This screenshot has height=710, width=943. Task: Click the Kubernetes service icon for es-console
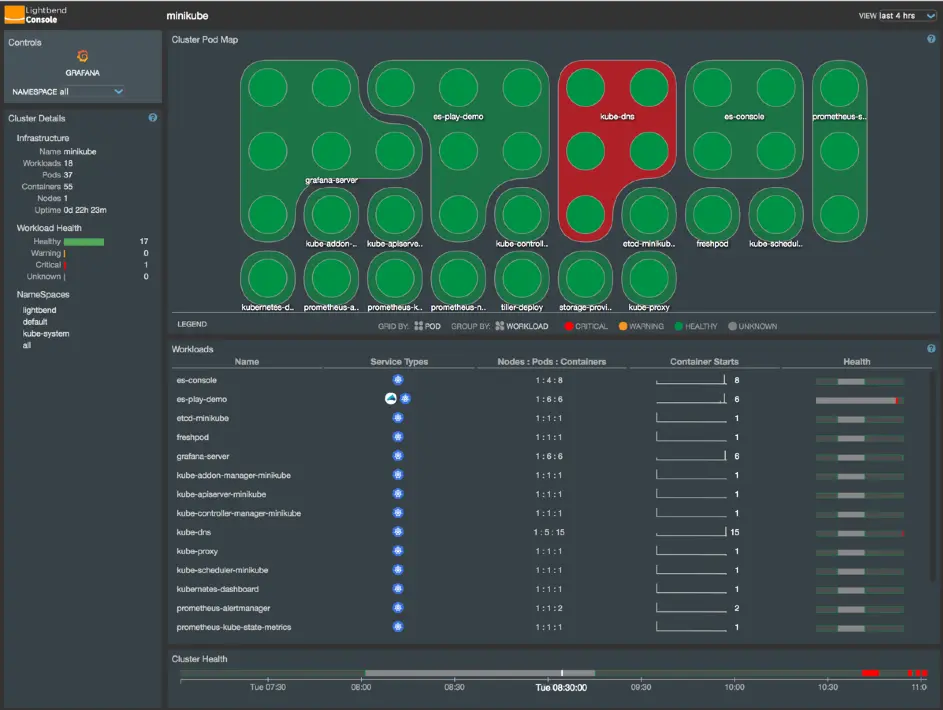click(398, 379)
